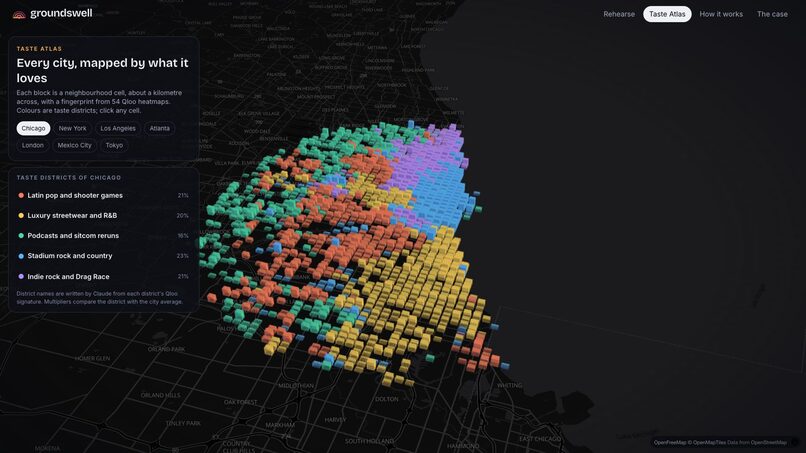Screen dimensions: 806x453
Task: Open The case page
Action: click(772, 14)
